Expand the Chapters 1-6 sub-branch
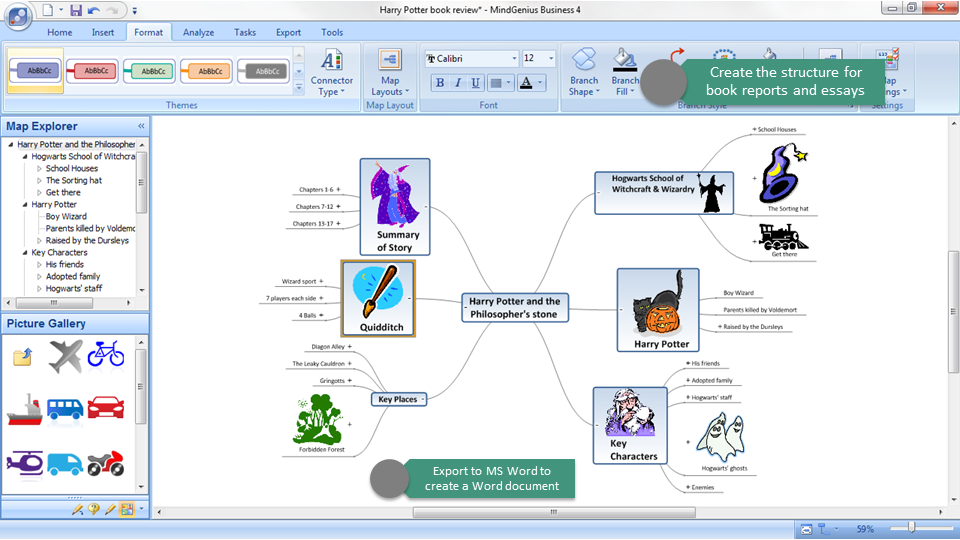 [x=338, y=190]
